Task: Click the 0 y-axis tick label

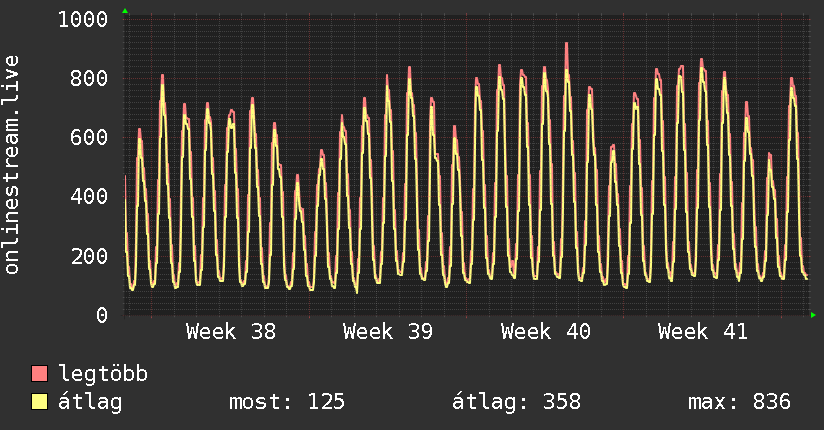Action: [102, 315]
